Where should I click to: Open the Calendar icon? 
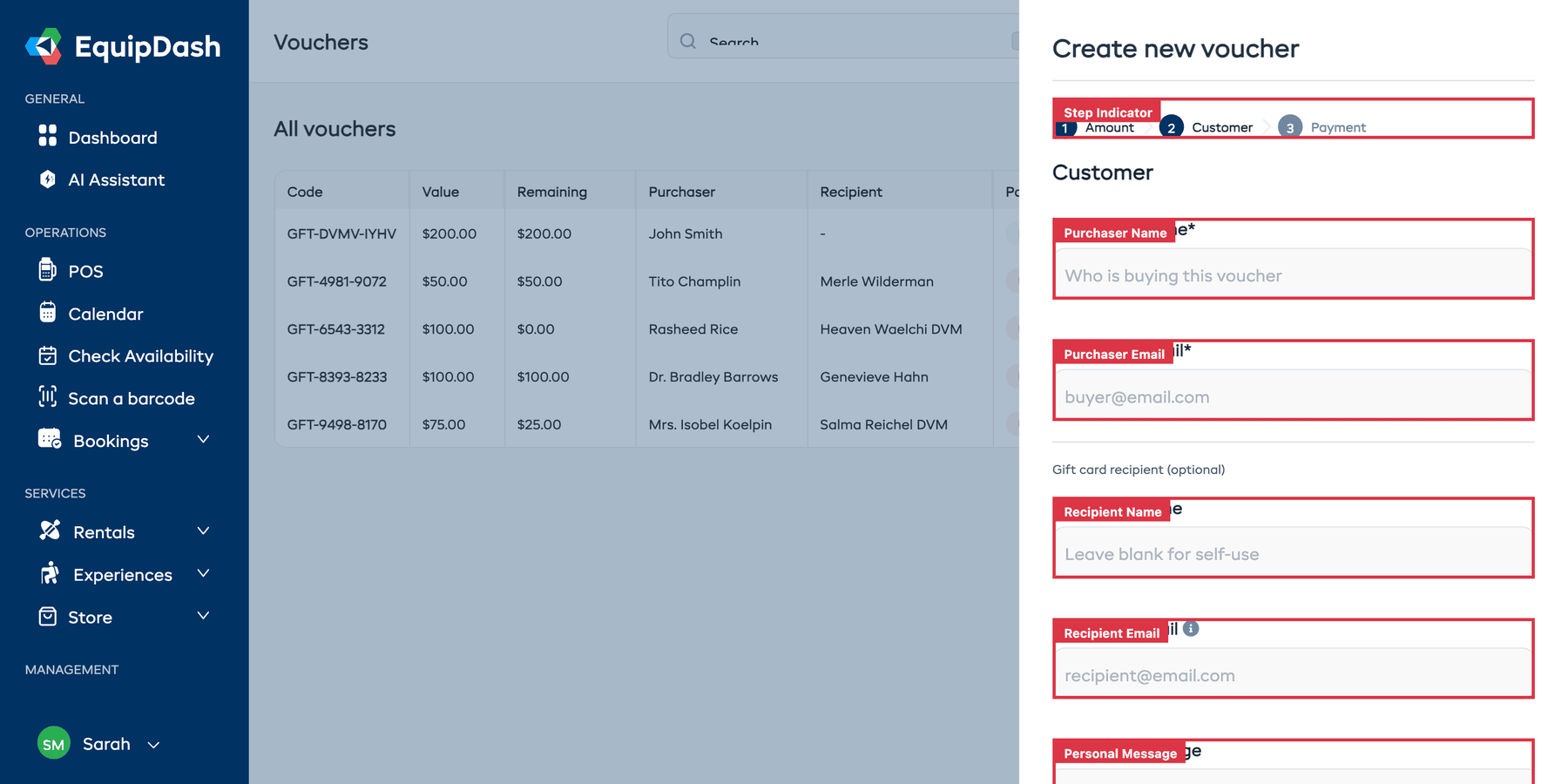(49, 314)
